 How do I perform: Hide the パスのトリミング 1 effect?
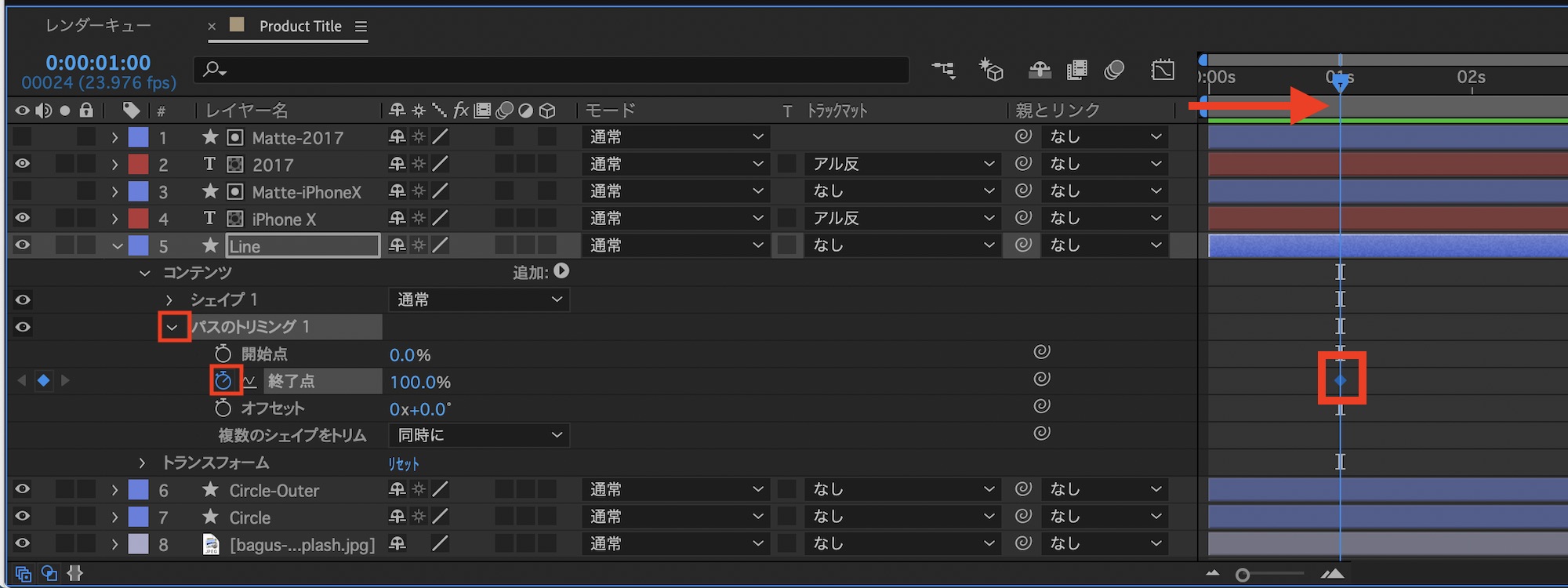(x=23, y=327)
